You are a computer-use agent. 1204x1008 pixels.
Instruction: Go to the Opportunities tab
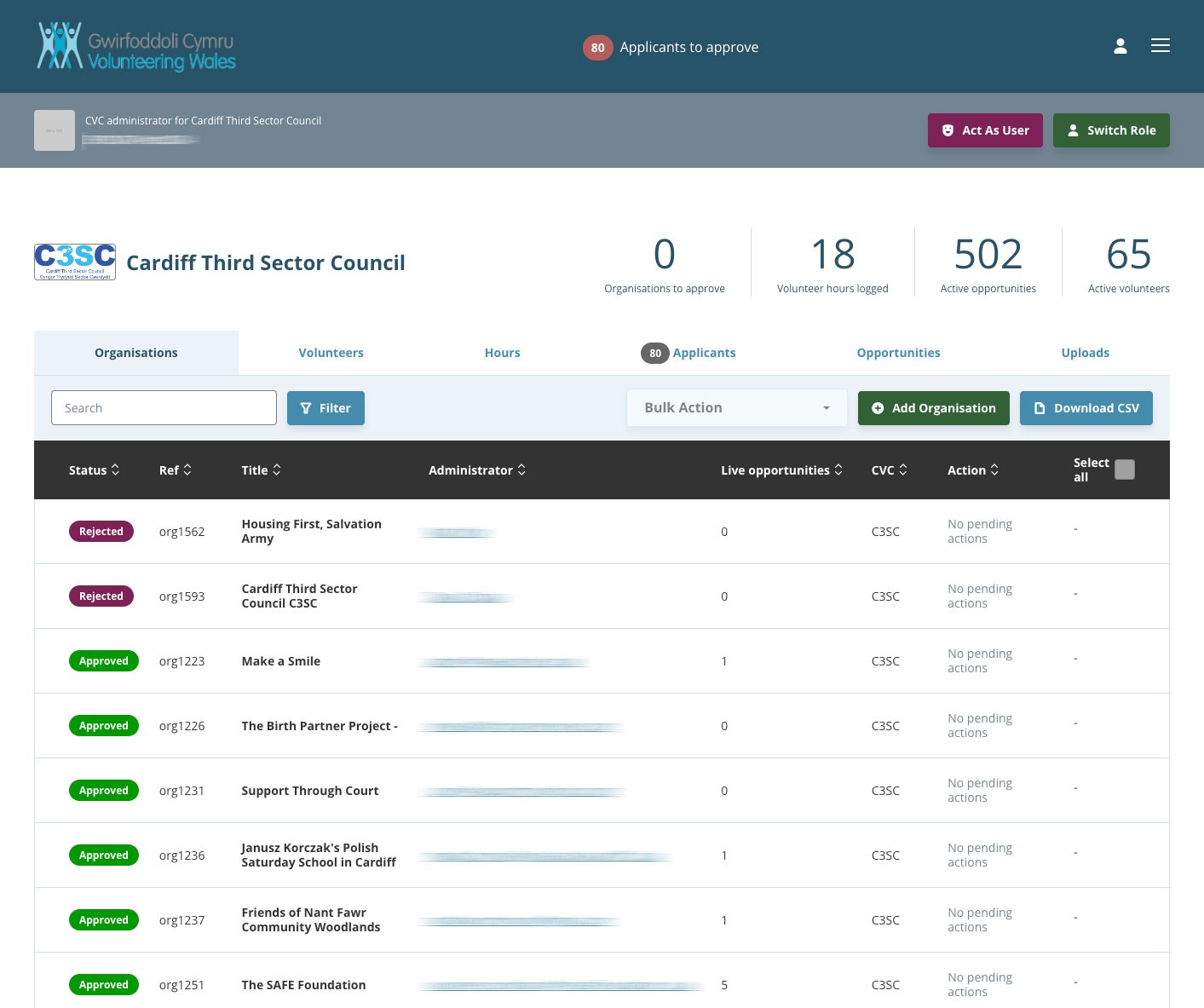[x=898, y=353]
